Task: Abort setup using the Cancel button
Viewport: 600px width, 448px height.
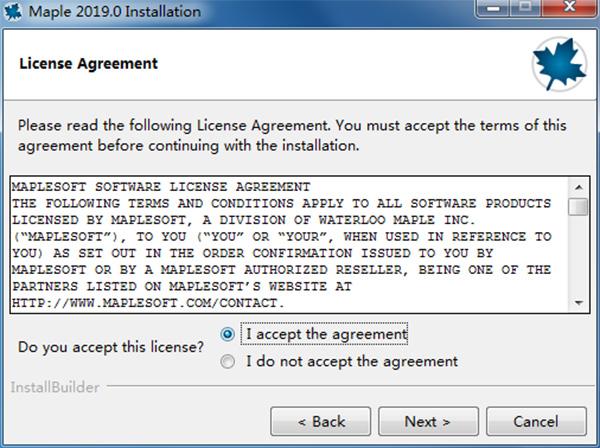Action: click(x=536, y=422)
